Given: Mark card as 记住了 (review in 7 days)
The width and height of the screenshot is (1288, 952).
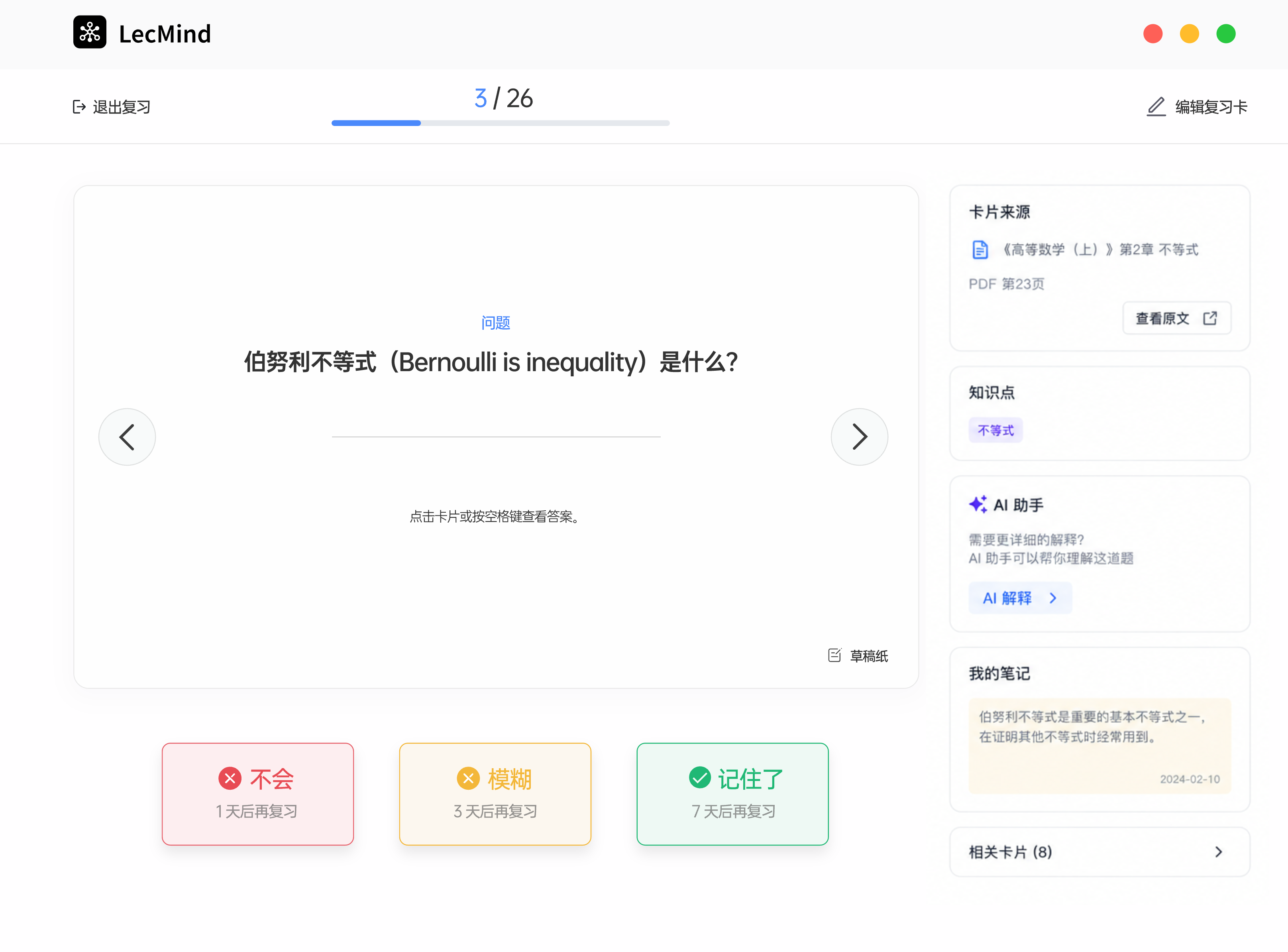Looking at the screenshot, I should point(733,794).
